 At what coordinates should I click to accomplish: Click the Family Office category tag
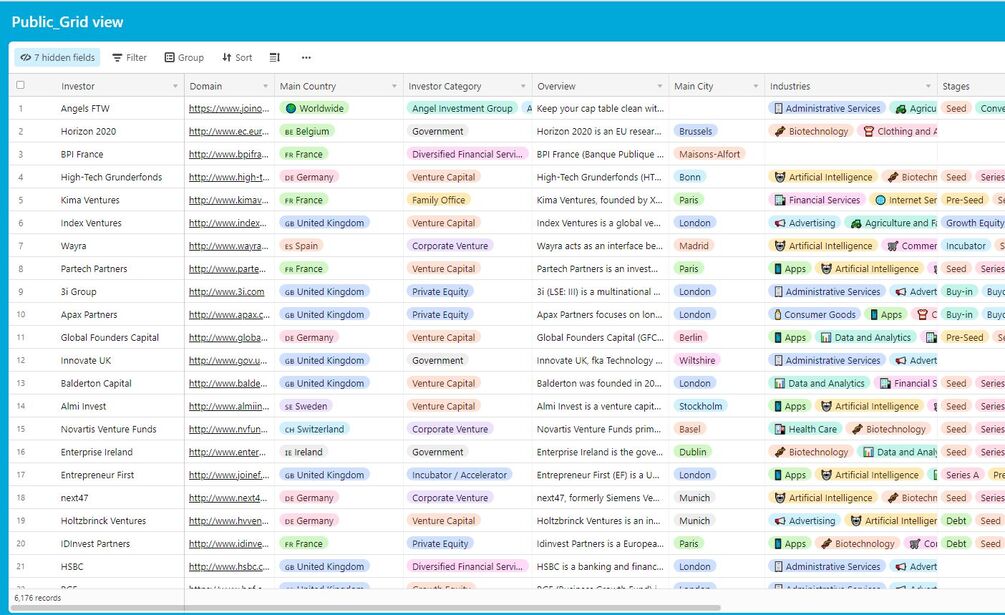438,200
